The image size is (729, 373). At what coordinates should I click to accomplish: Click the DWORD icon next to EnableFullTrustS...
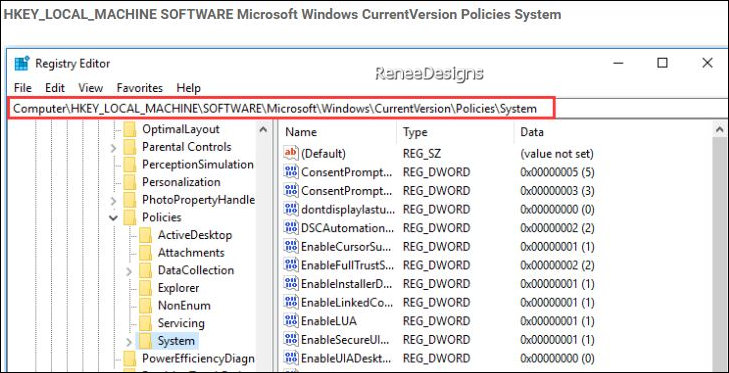click(x=291, y=265)
